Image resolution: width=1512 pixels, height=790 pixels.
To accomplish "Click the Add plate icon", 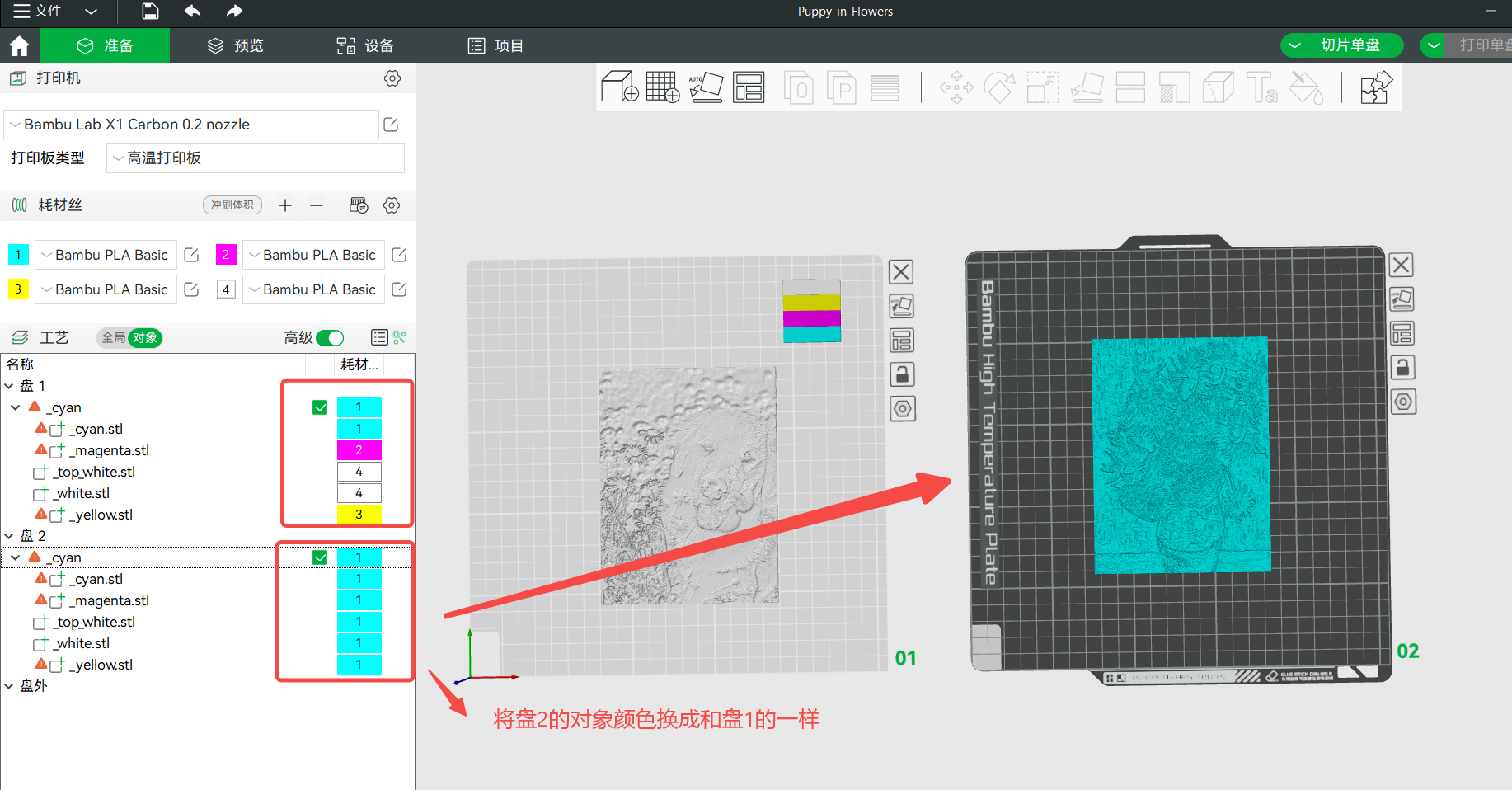I will (663, 87).
